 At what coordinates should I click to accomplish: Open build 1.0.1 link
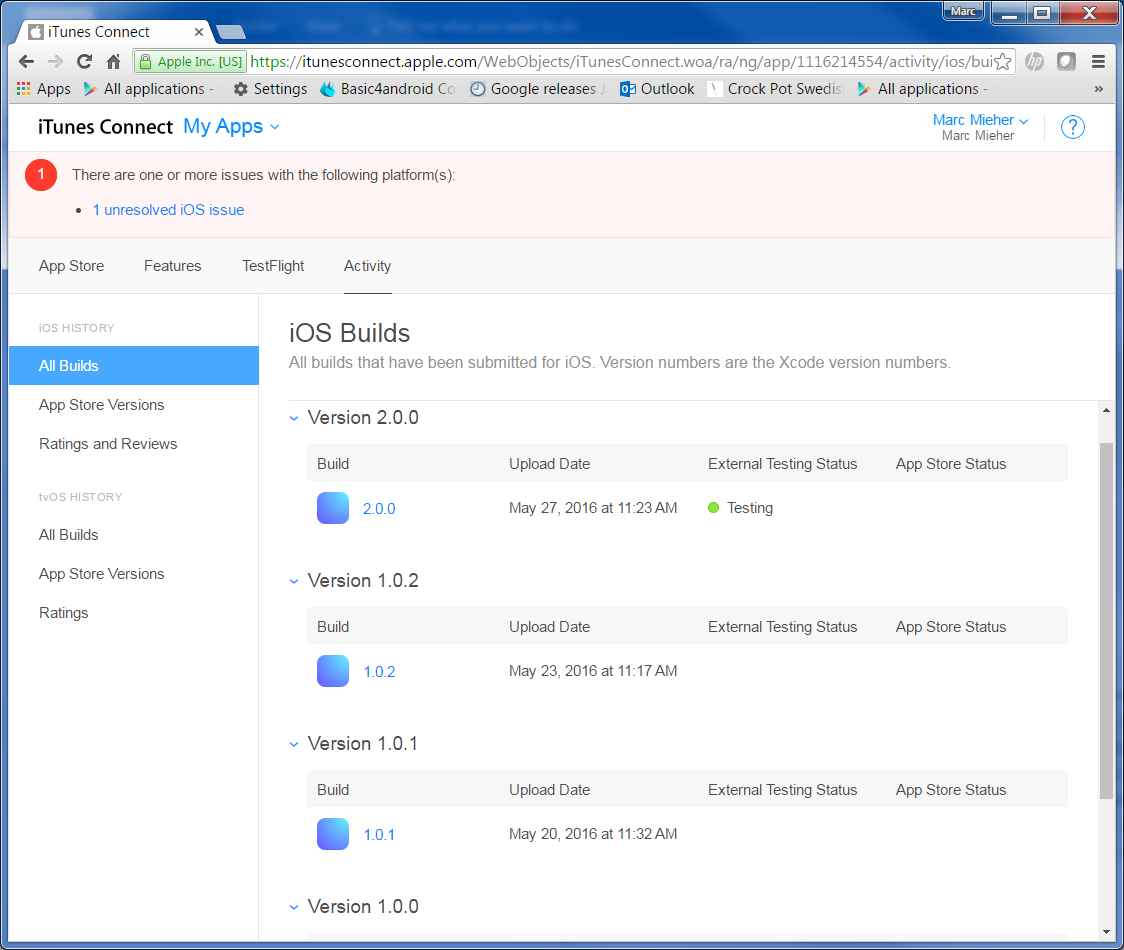tap(379, 835)
